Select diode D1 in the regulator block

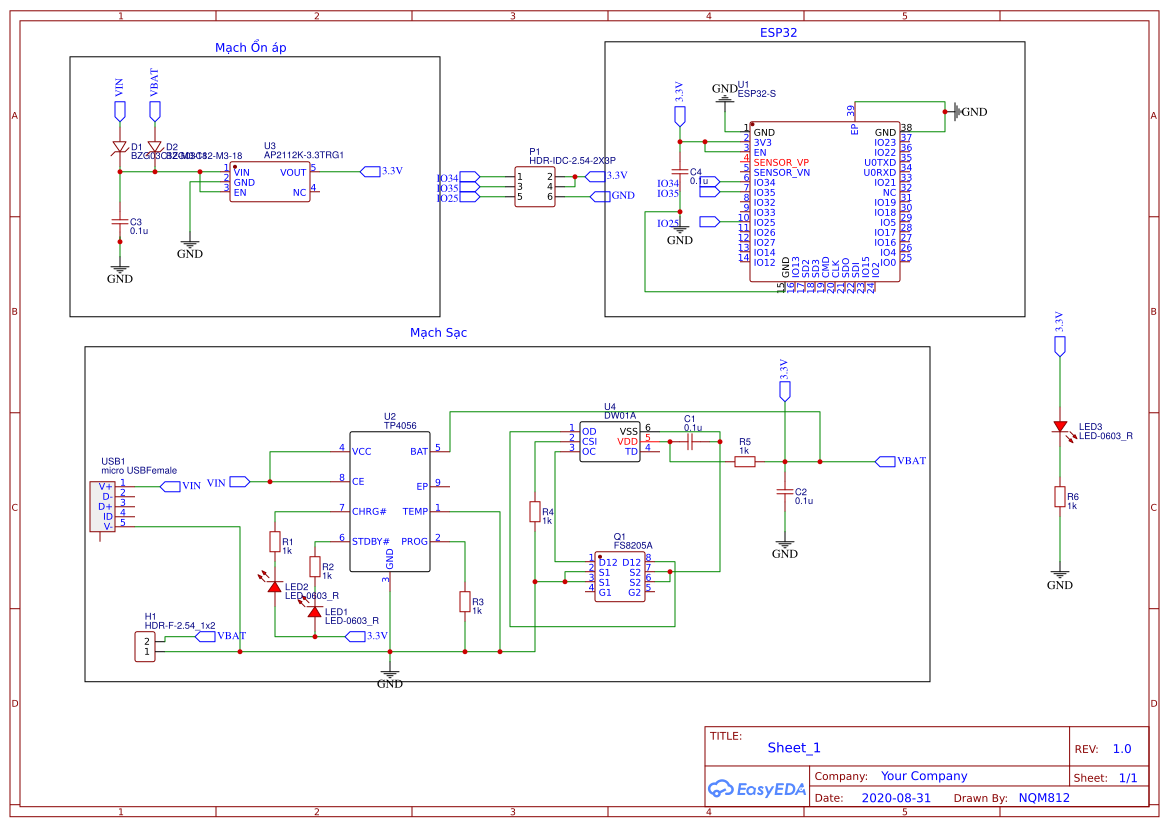click(x=119, y=147)
